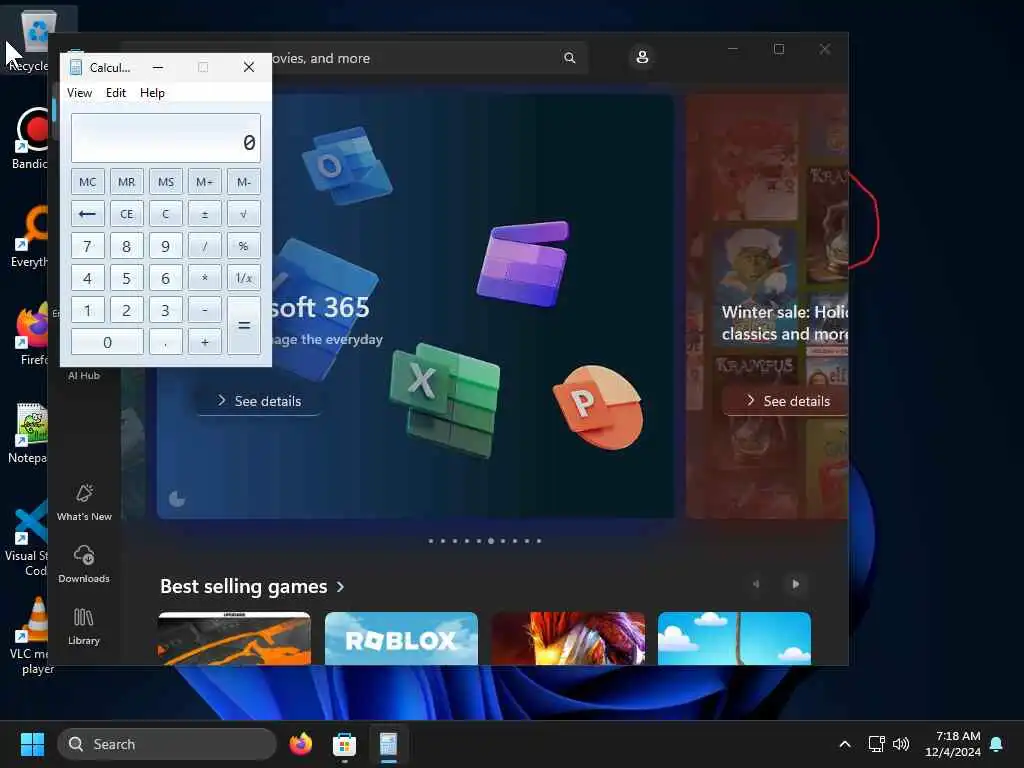
Task: Click previous arrow for Best selling games
Action: (x=756, y=584)
